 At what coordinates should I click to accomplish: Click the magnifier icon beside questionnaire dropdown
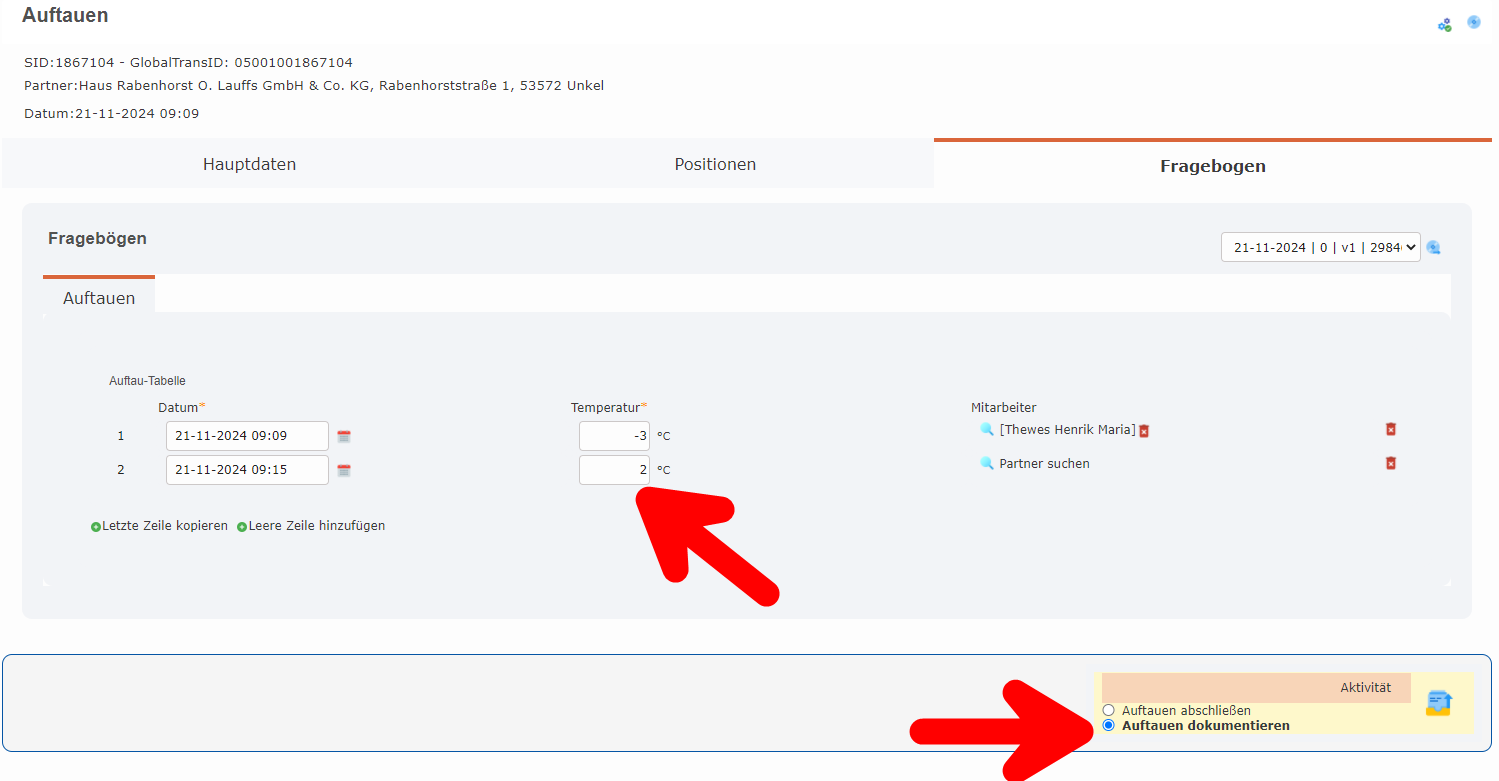(x=1434, y=248)
